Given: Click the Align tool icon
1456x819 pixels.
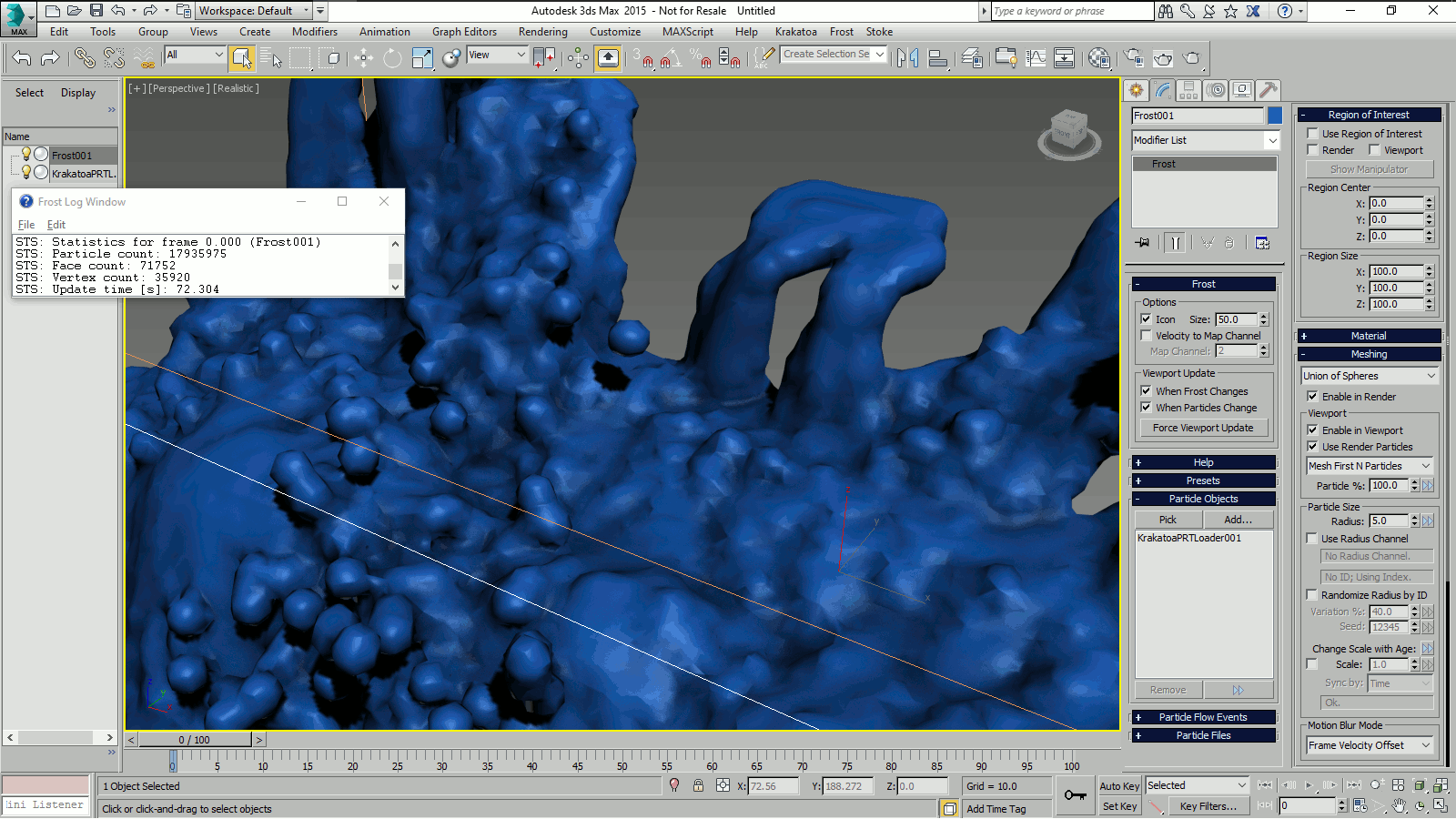Looking at the screenshot, I should [x=937, y=58].
